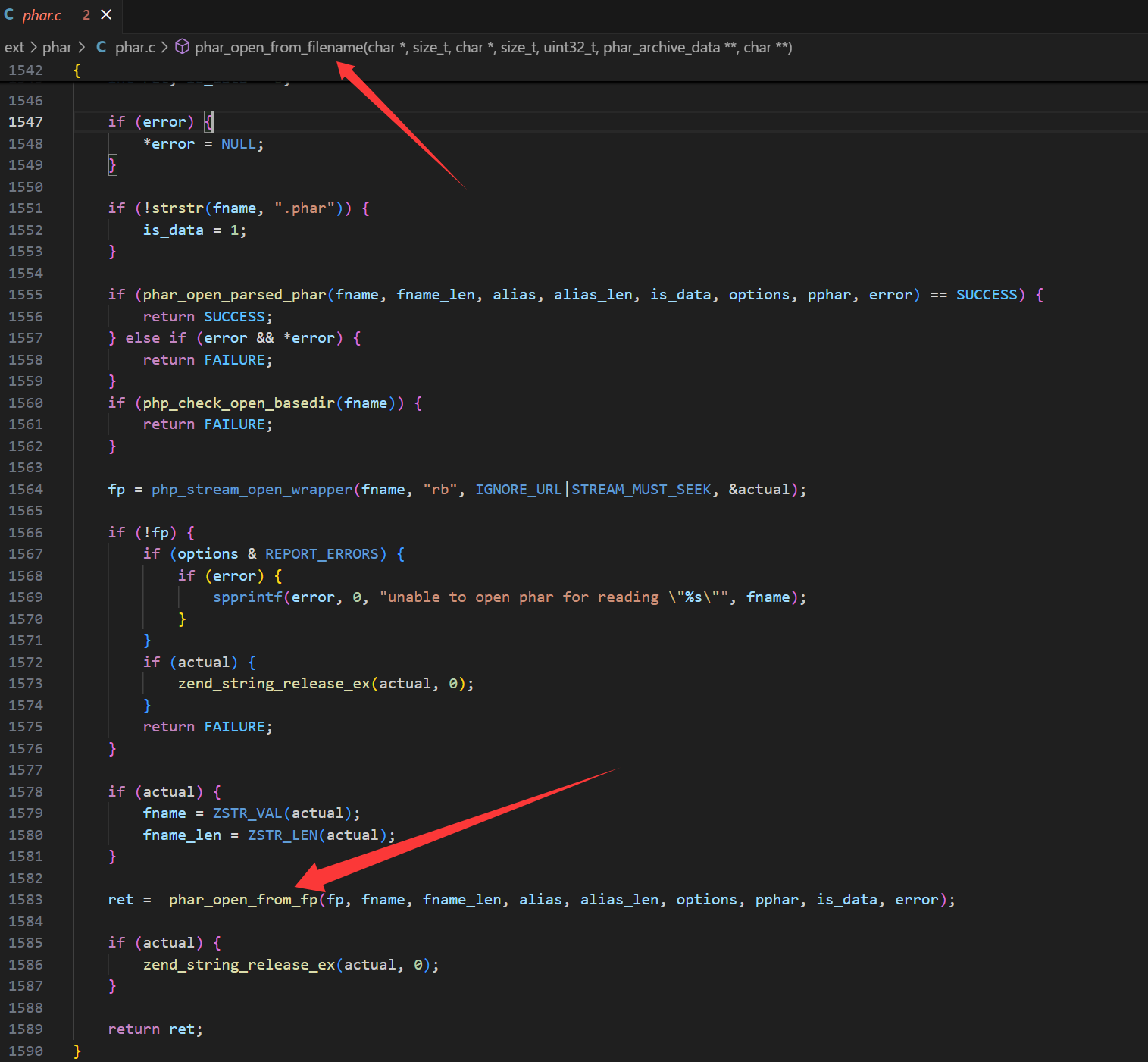Click the C file icon in the phar.c tab
Screen dimensions: 1148x1062
pyautogui.click(x=9, y=14)
